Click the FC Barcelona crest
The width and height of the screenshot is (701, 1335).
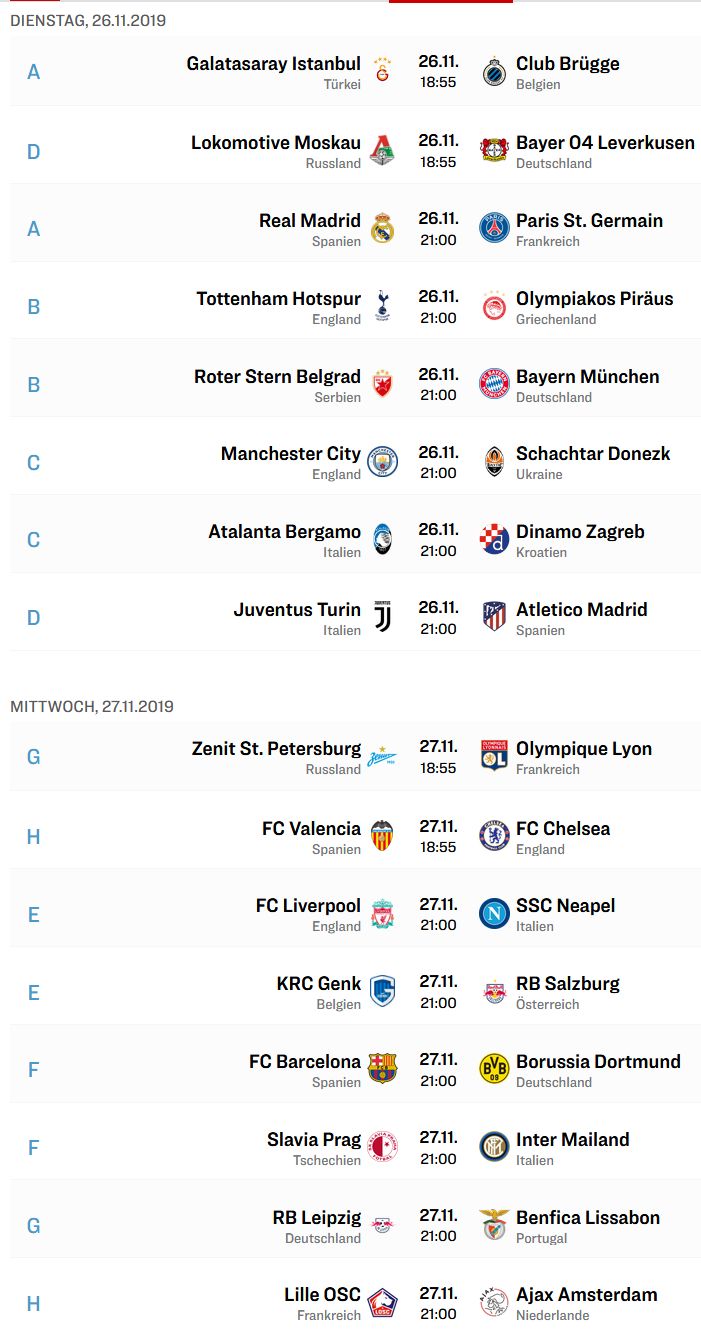tap(383, 1069)
